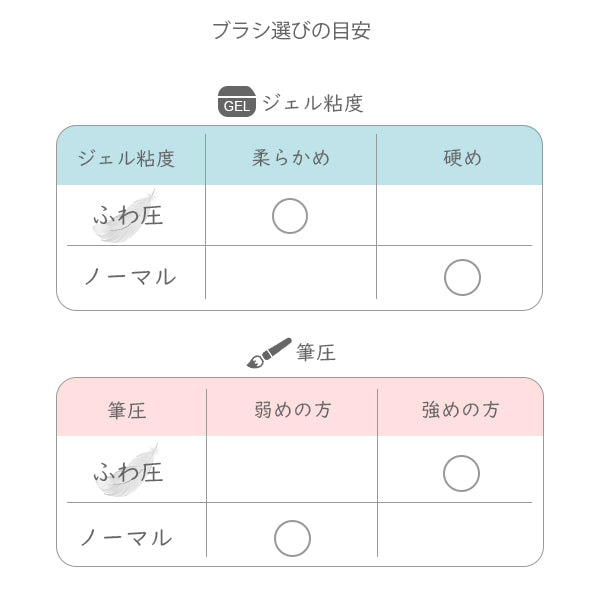Click ノーマル row label in gel table
The image size is (600, 600).
pos(127,277)
